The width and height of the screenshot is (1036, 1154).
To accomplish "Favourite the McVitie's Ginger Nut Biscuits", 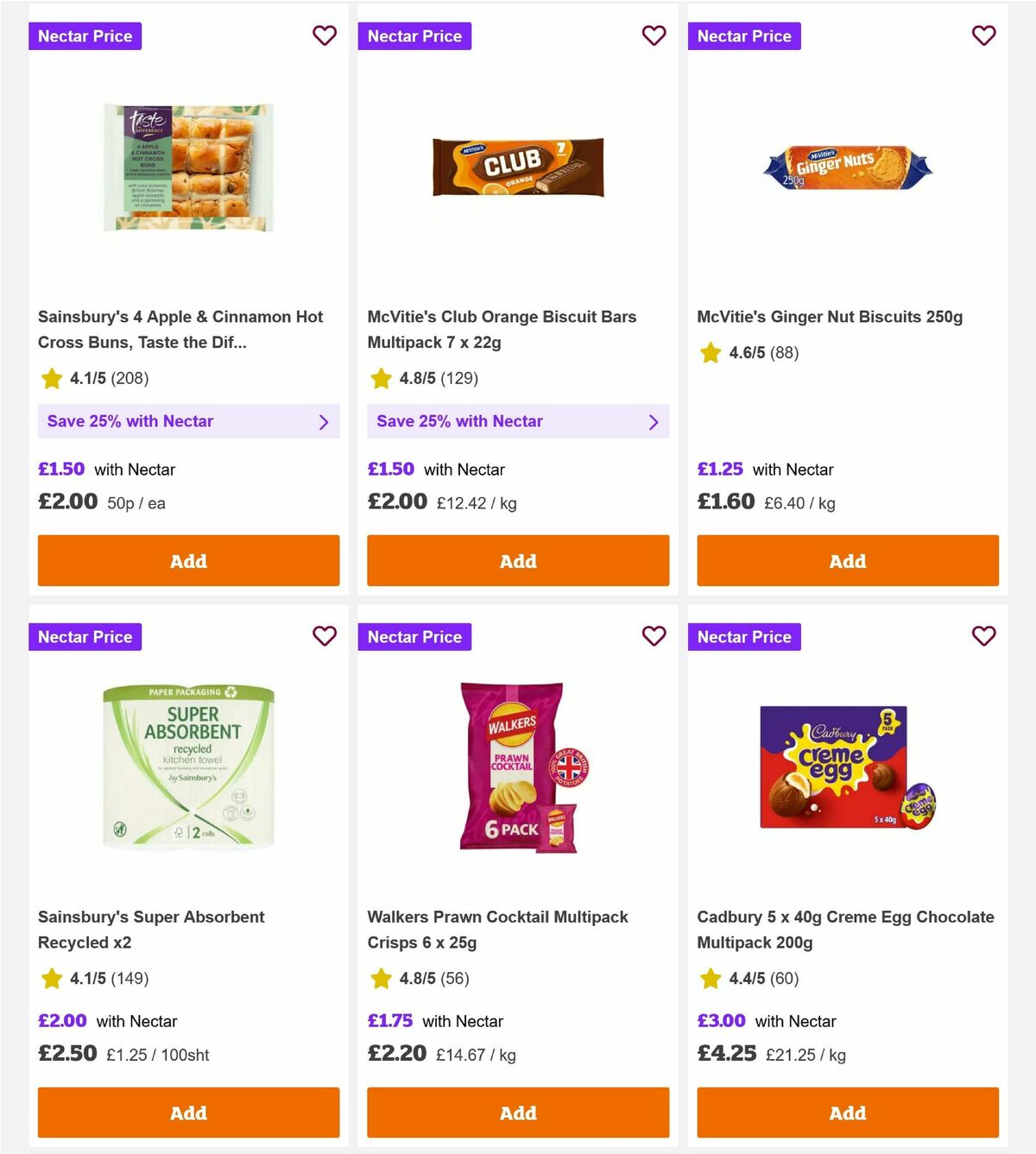I will 983,35.
